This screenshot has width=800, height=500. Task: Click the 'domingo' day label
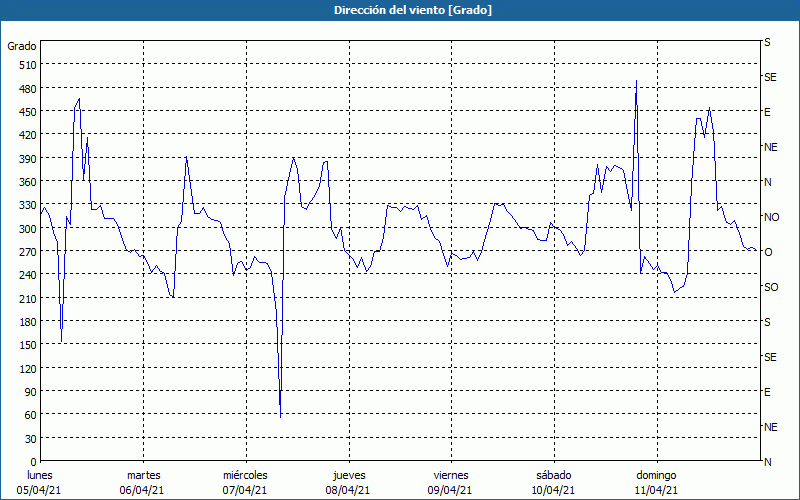point(656,476)
